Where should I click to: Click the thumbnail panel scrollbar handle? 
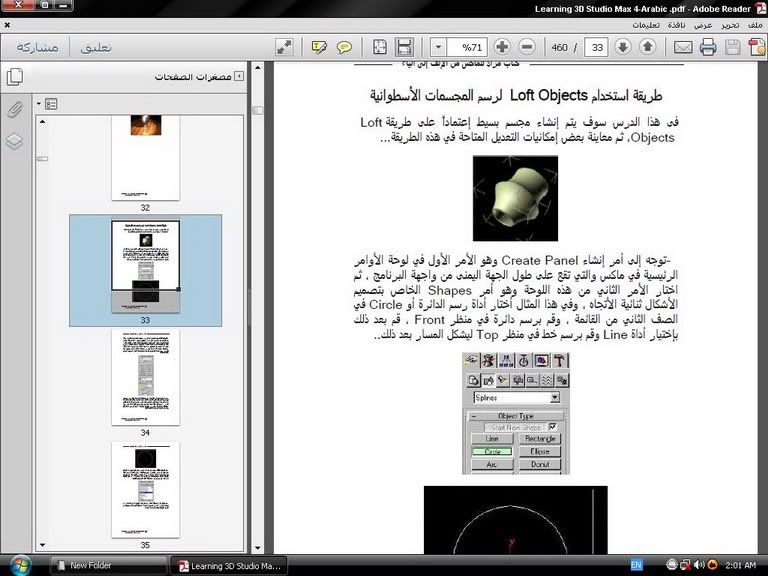(43, 158)
